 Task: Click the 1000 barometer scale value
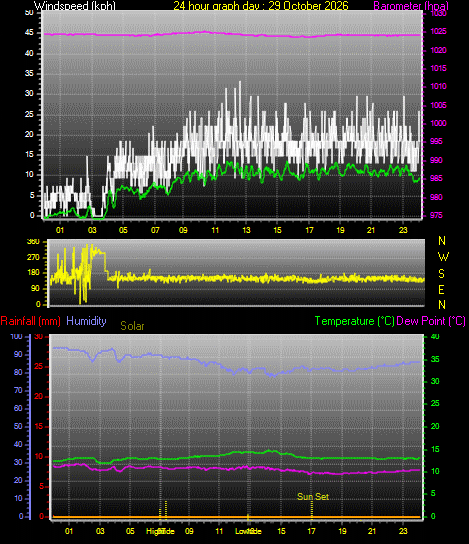tap(438, 124)
